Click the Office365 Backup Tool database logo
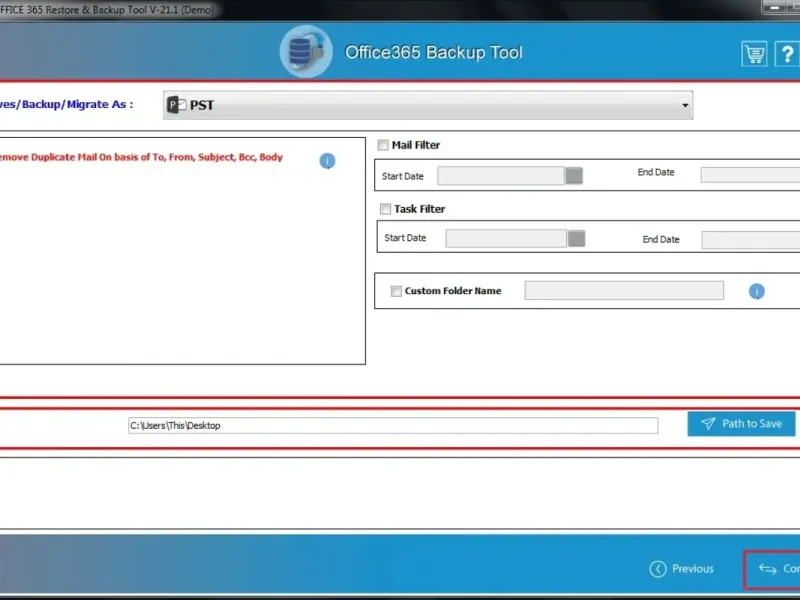 (x=306, y=52)
